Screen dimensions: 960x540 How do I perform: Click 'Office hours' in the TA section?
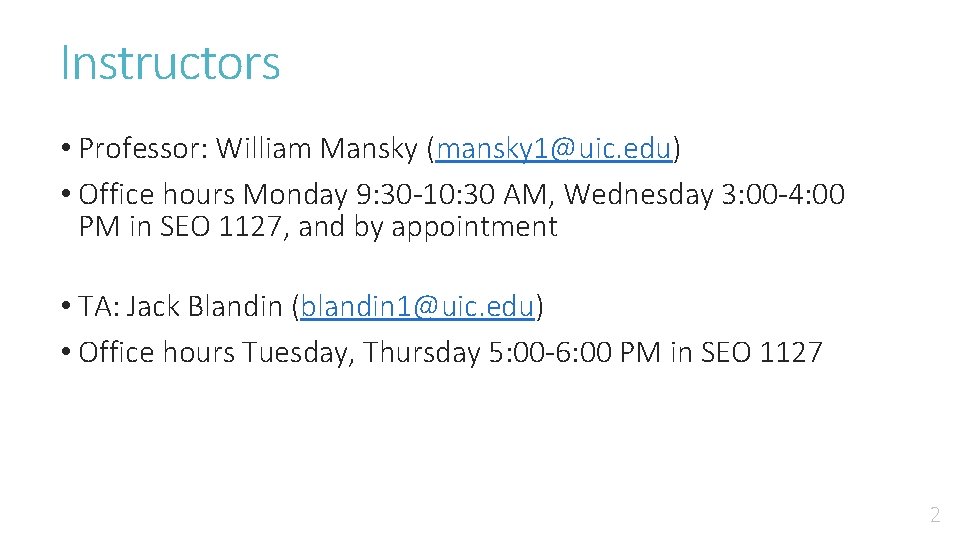156,352
